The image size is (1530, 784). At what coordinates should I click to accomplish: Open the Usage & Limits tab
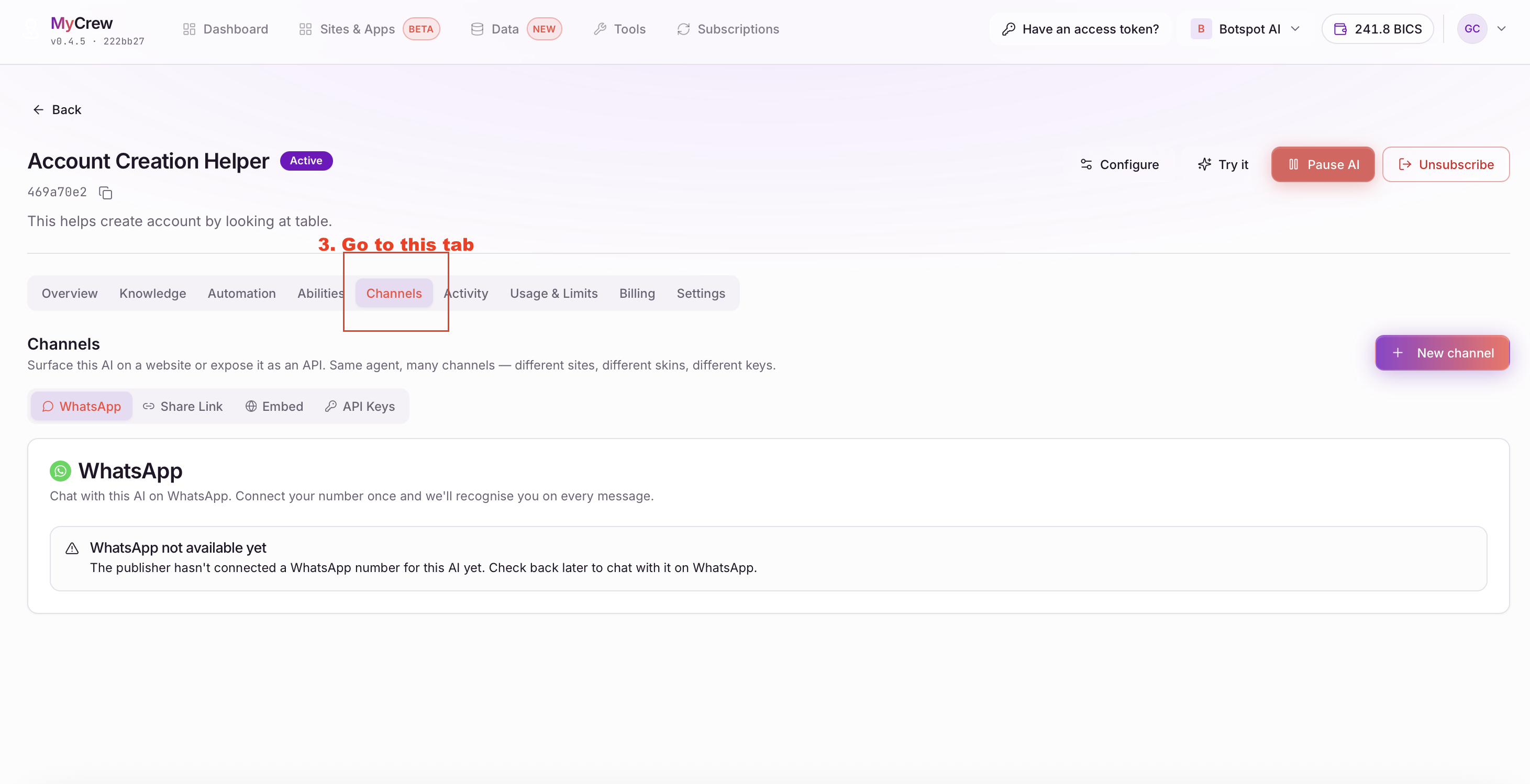coord(553,293)
